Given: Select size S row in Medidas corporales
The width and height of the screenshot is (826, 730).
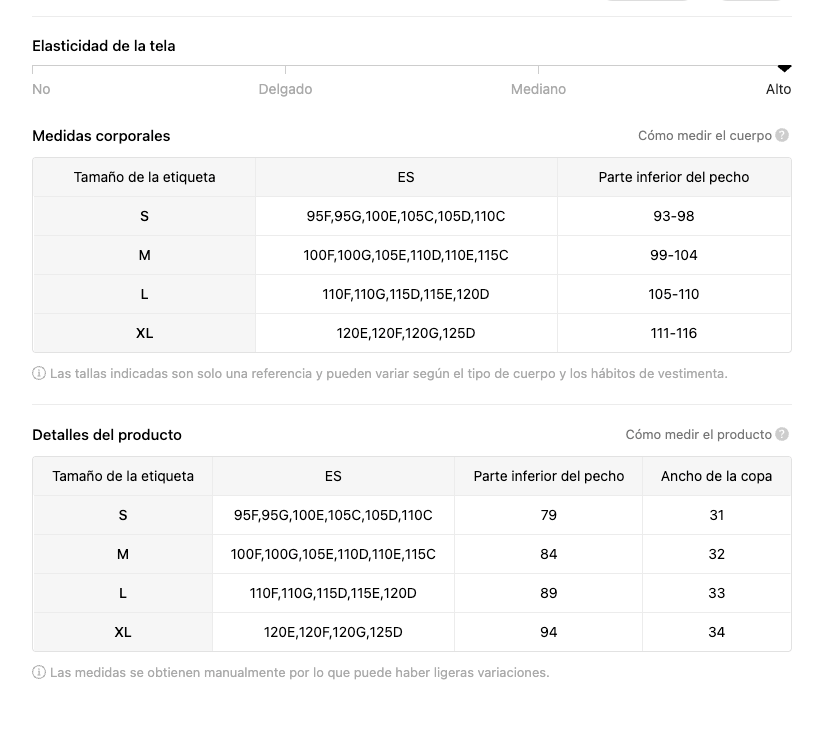Looking at the screenshot, I should point(144,216).
